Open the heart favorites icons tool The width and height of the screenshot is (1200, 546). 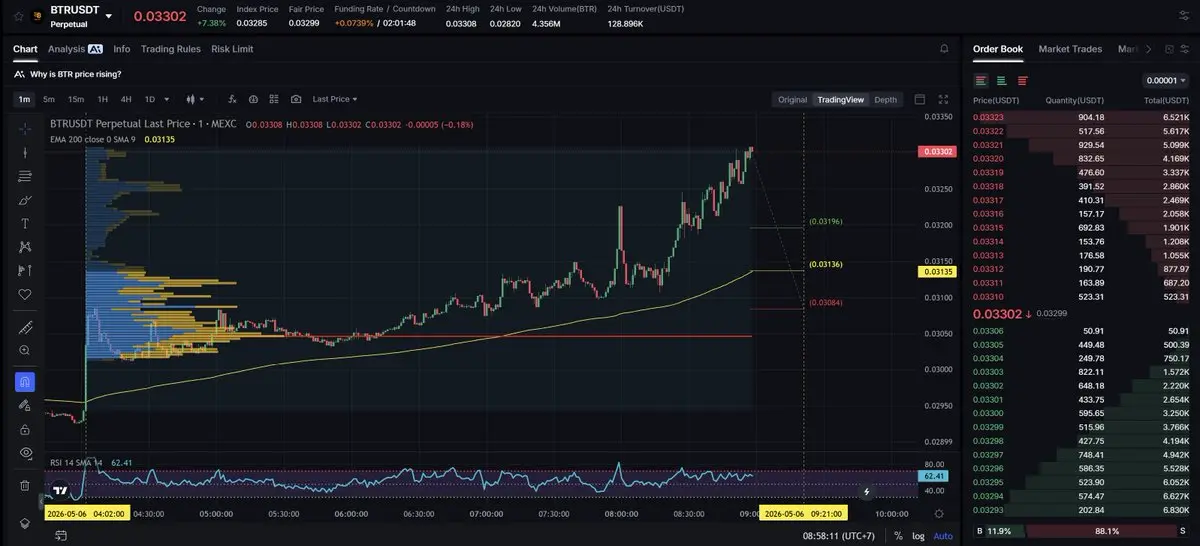[x=26, y=294]
